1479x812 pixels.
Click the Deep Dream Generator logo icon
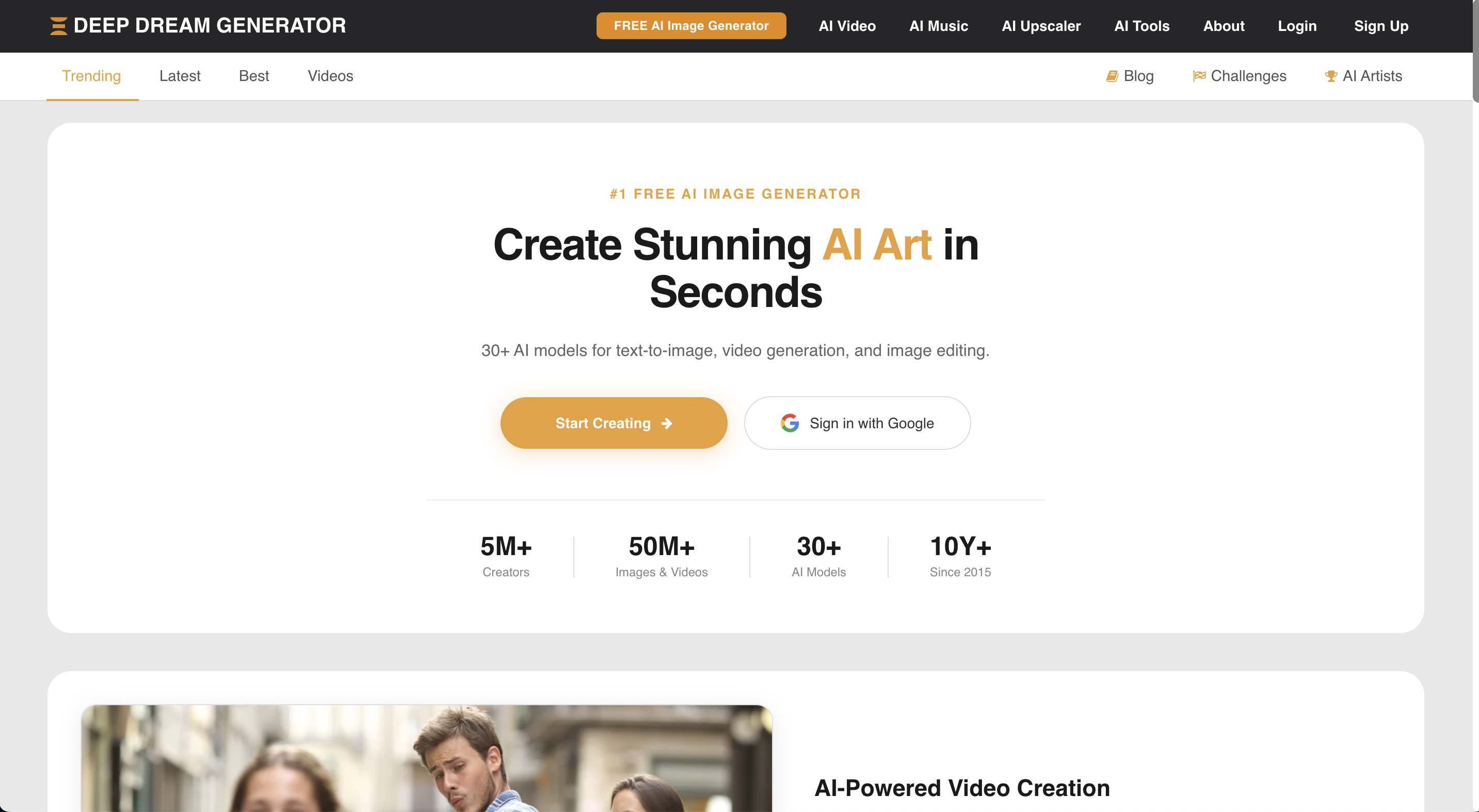58,26
